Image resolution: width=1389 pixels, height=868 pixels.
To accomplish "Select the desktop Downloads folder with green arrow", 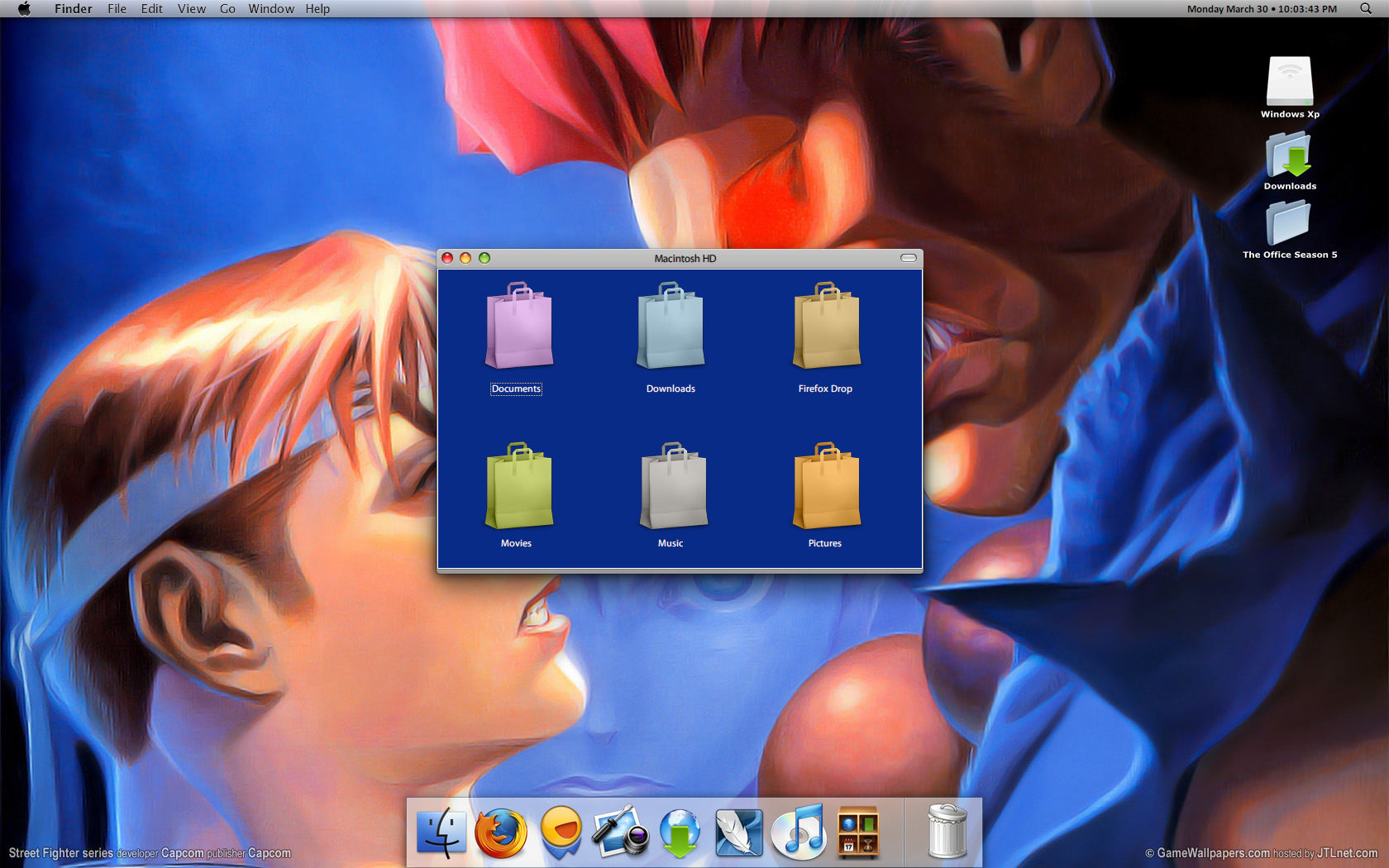I will (1290, 155).
